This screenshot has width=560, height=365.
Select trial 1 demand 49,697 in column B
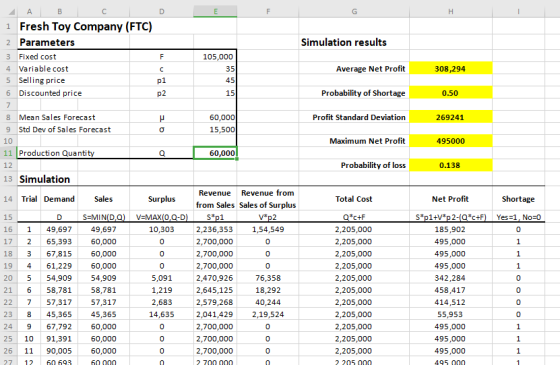click(x=59, y=229)
